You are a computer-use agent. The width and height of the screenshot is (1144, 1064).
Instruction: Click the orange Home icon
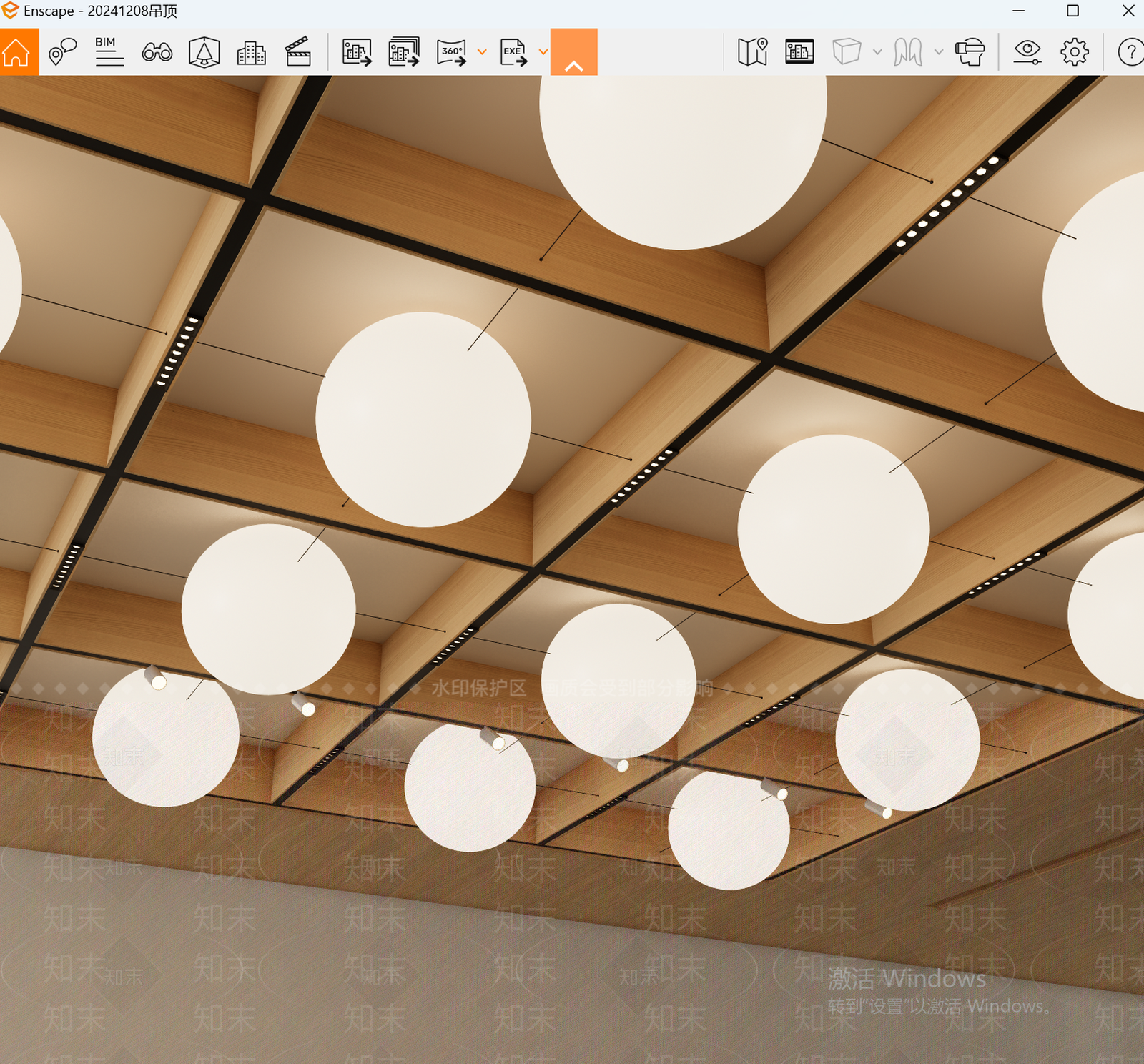[16, 52]
